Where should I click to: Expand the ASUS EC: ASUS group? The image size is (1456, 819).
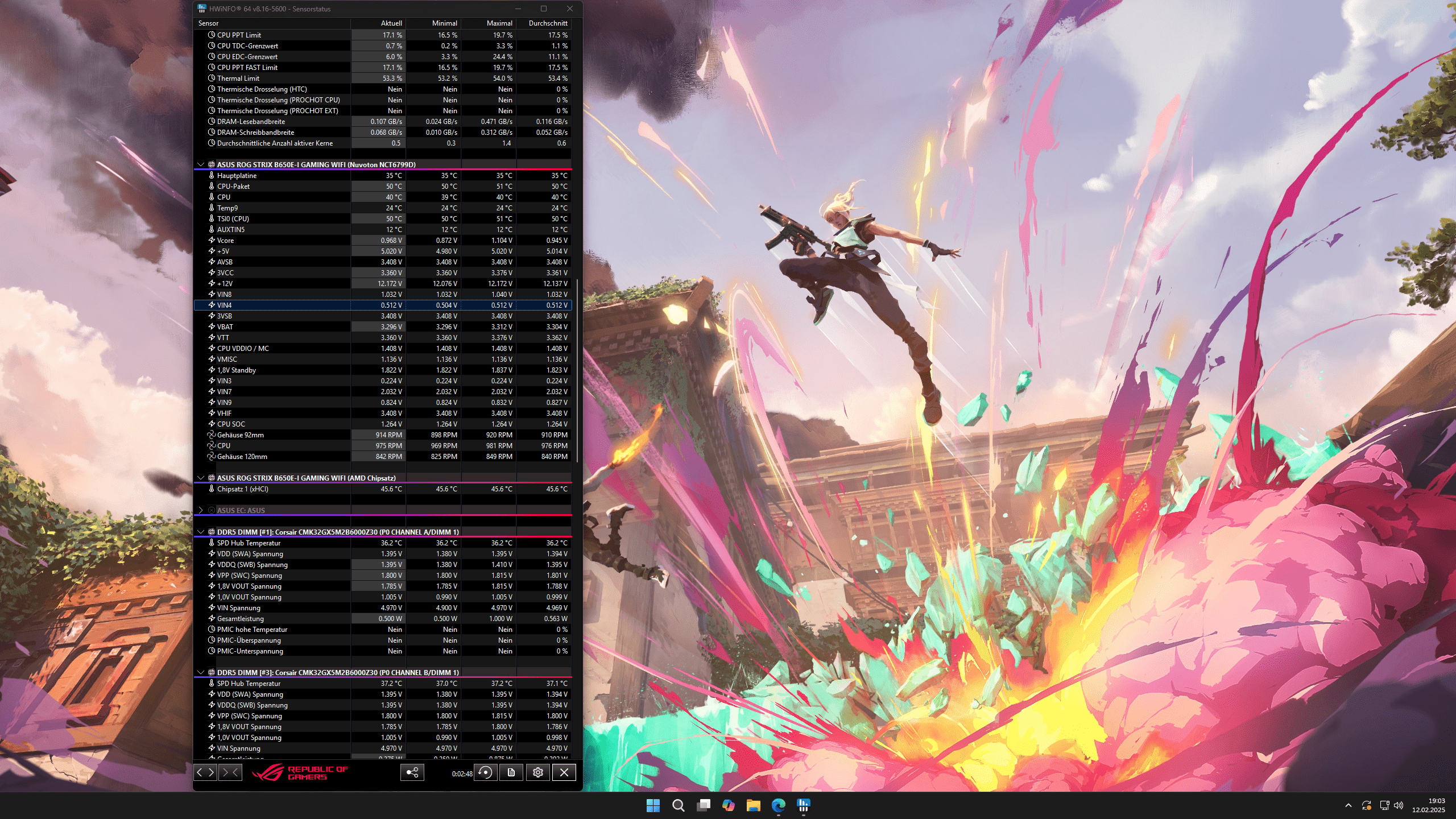click(200, 510)
